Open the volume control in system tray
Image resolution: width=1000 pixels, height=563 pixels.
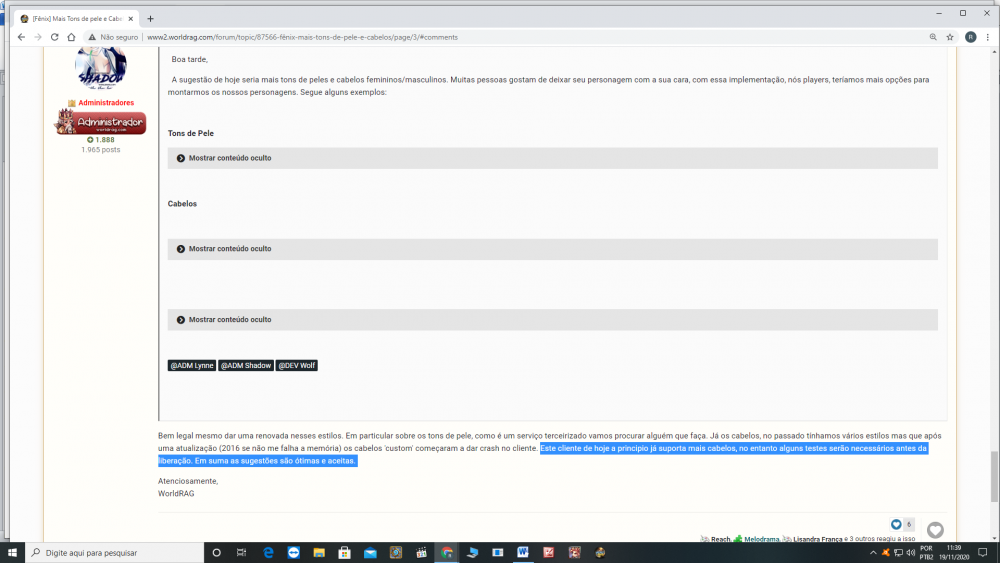pos(911,552)
